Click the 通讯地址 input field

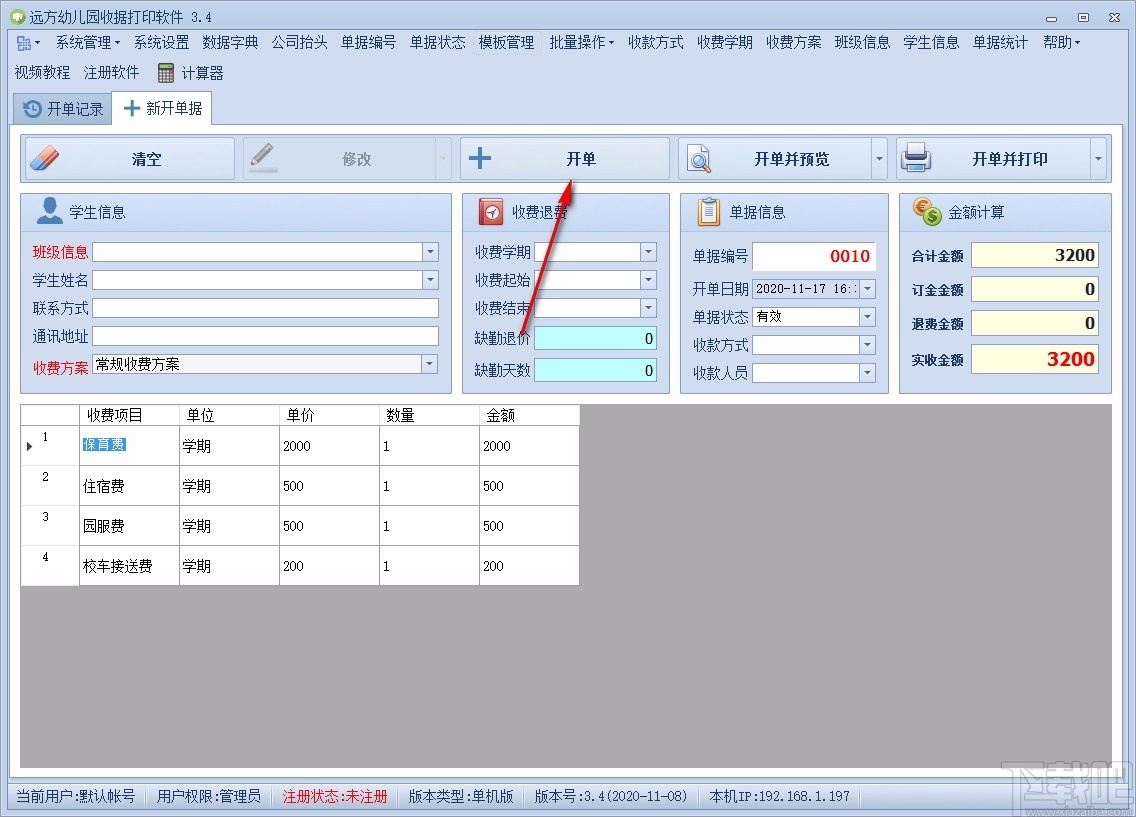pyautogui.click(x=265, y=336)
